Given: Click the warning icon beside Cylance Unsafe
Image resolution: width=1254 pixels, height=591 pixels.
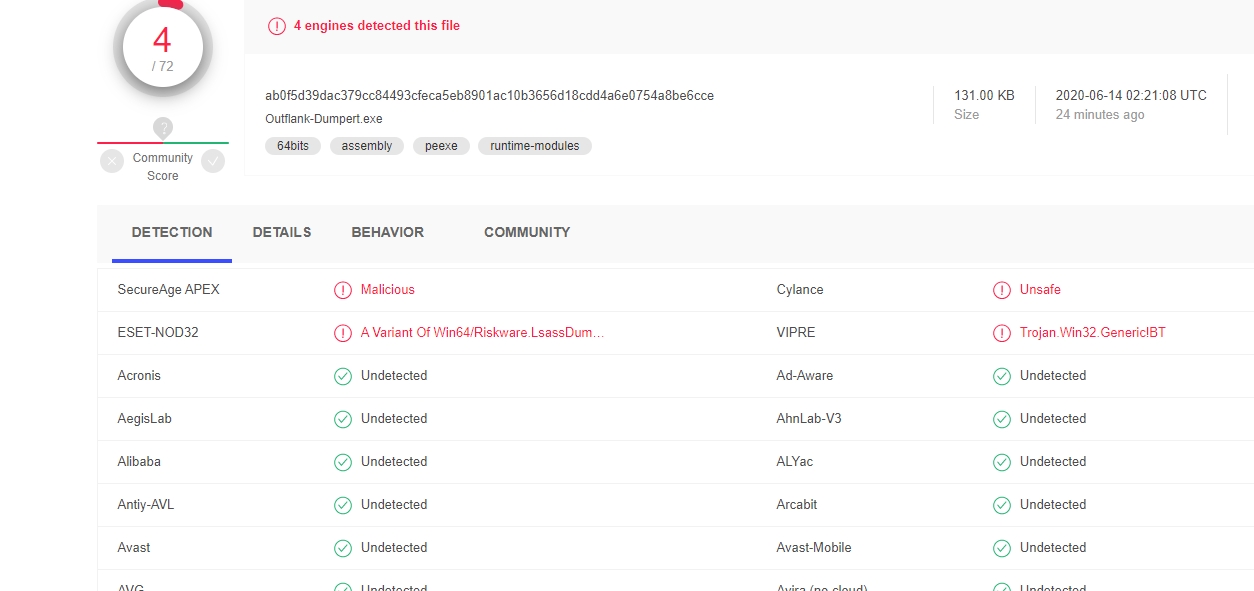Looking at the screenshot, I should coord(1002,290).
